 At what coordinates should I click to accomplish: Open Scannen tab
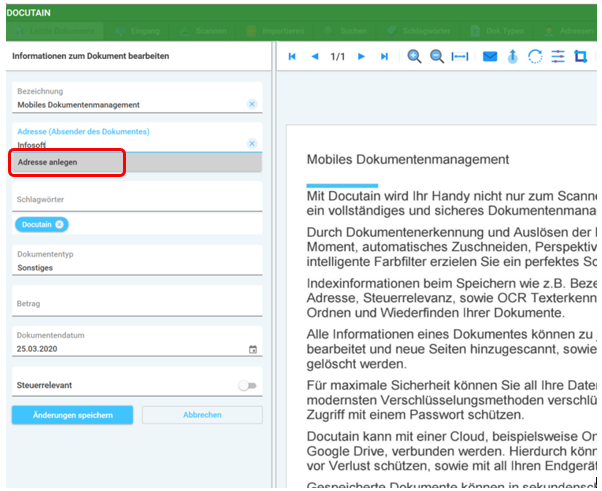click(203, 31)
